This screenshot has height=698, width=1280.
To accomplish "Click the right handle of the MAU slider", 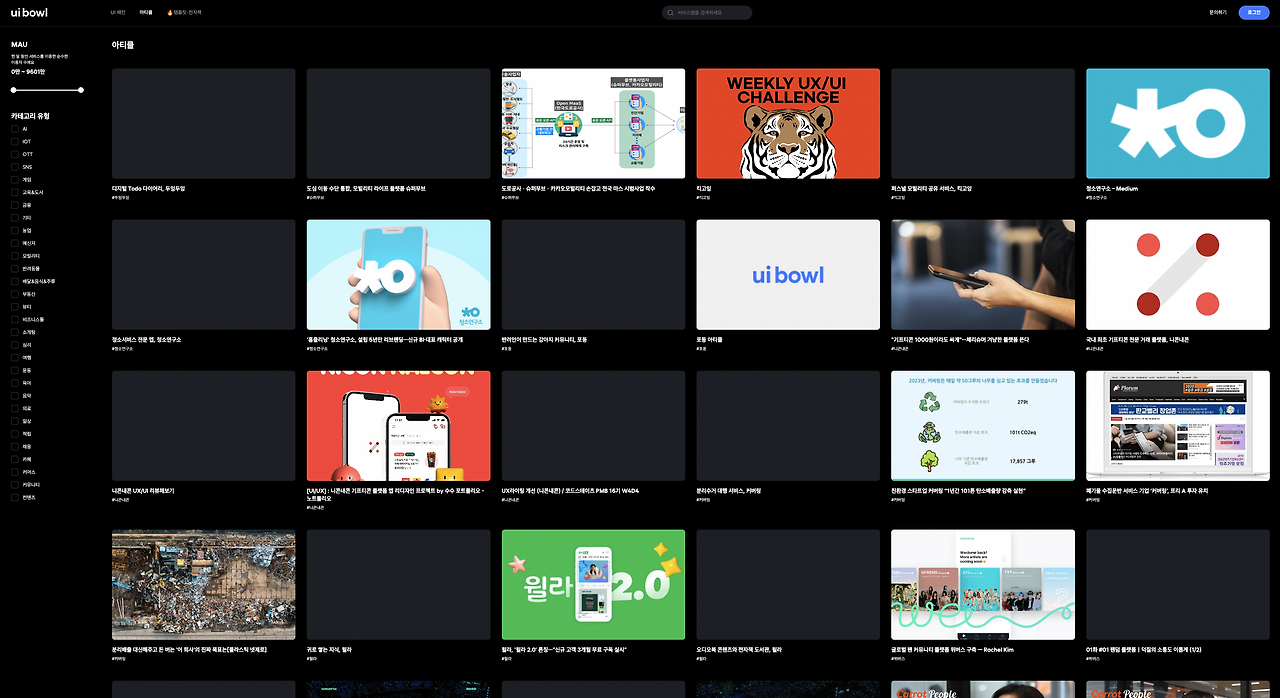I will coord(81,90).
